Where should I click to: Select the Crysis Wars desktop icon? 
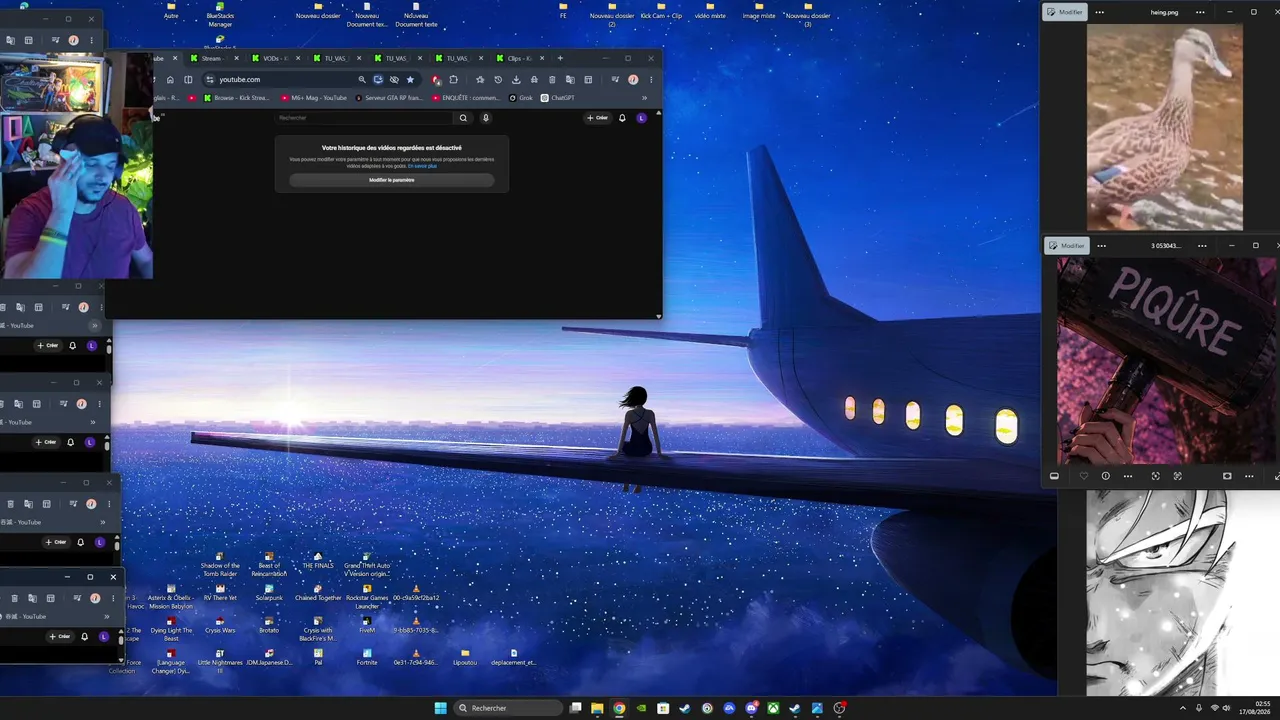click(220, 626)
